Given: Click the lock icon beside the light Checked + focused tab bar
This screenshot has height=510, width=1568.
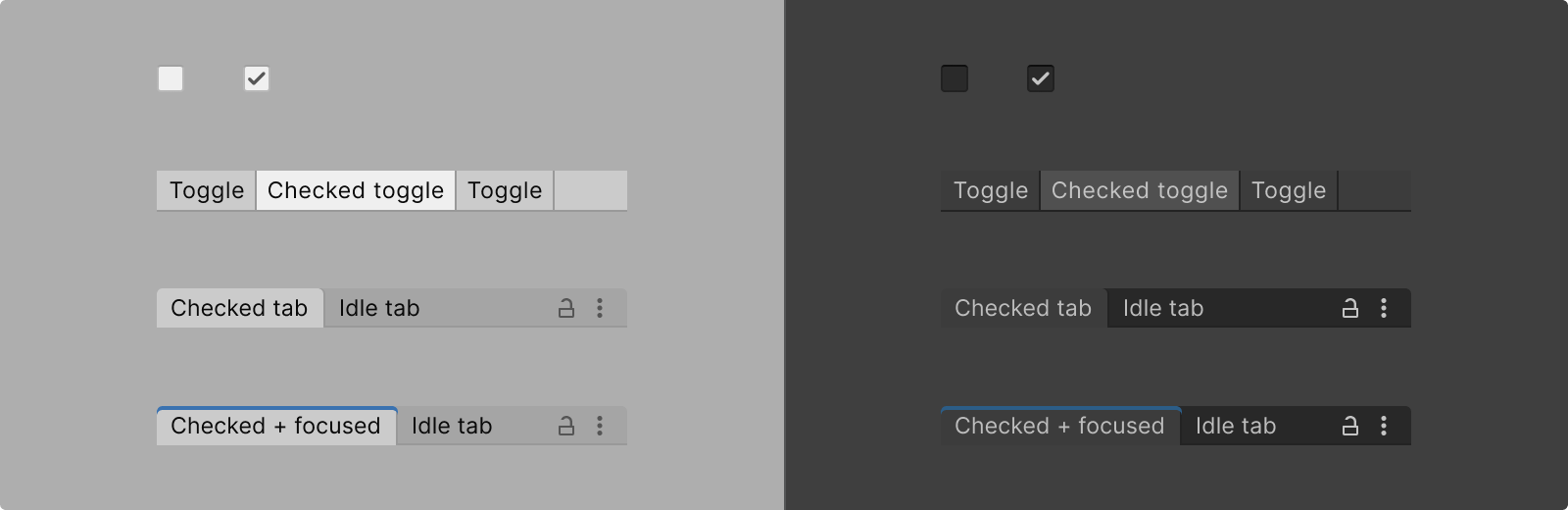Looking at the screenshot, I should tap(566, 427).
